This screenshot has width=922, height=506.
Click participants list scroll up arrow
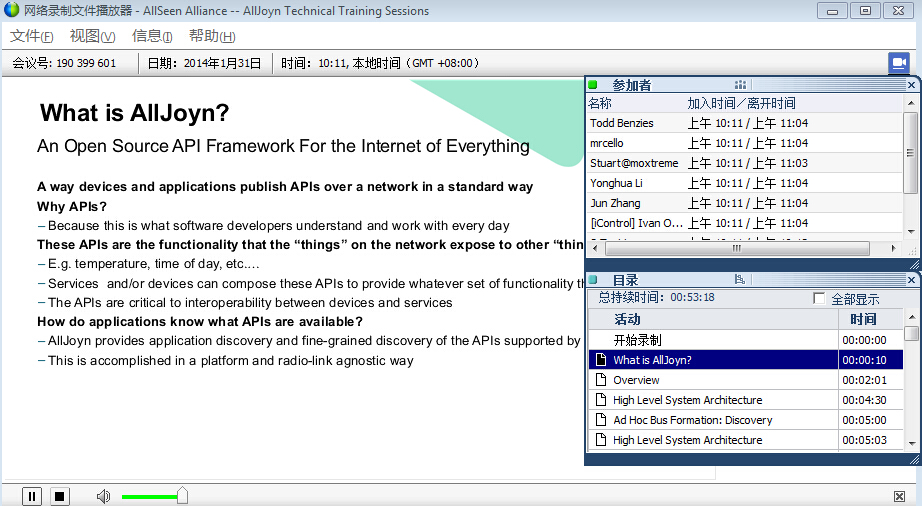911,103
